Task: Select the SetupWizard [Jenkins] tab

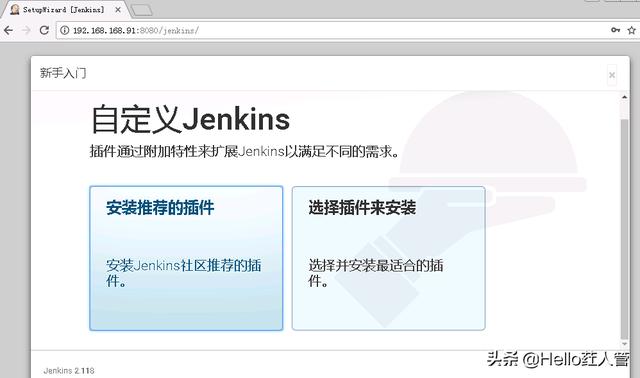Action: [65, 9]
